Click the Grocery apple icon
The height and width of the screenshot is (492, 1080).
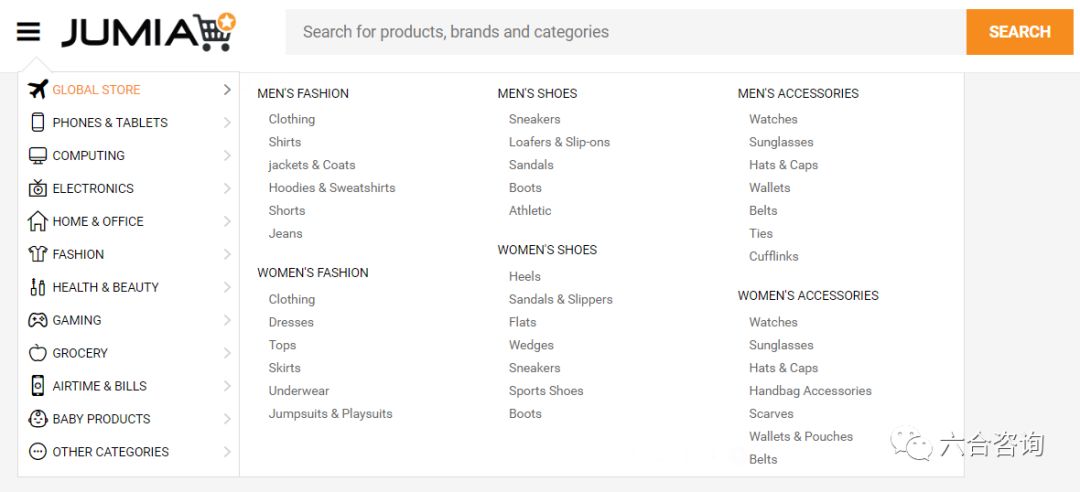38,353
